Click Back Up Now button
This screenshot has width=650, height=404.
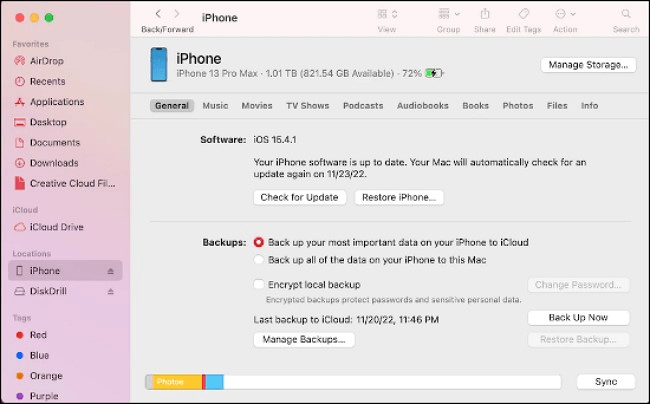(x=578, y=318)
